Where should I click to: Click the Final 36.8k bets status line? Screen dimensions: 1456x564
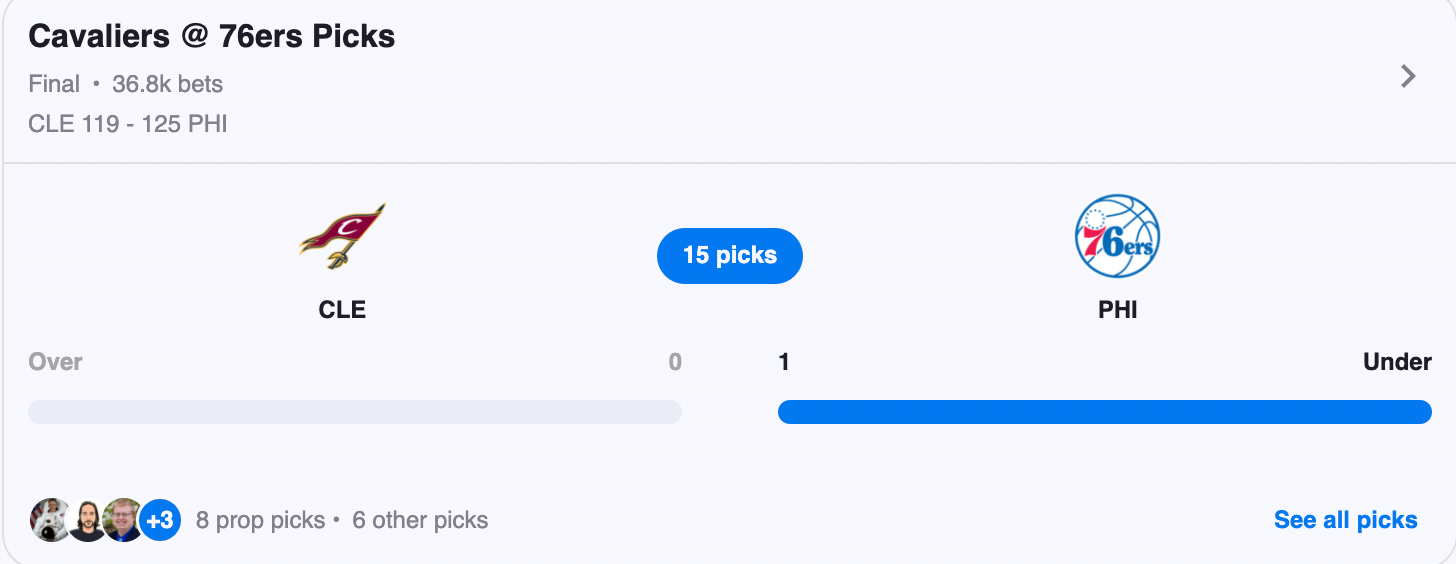126,84
